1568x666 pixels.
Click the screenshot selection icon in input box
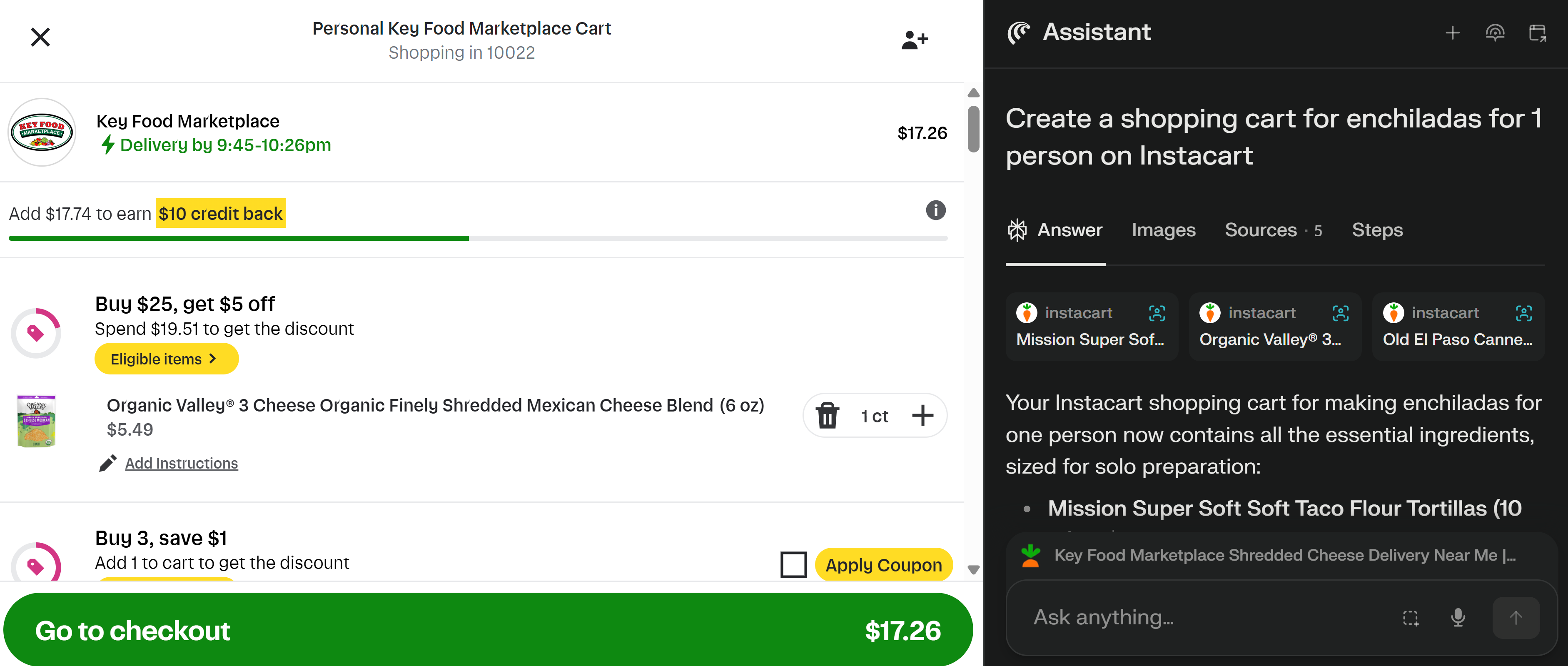point(1410,618)
